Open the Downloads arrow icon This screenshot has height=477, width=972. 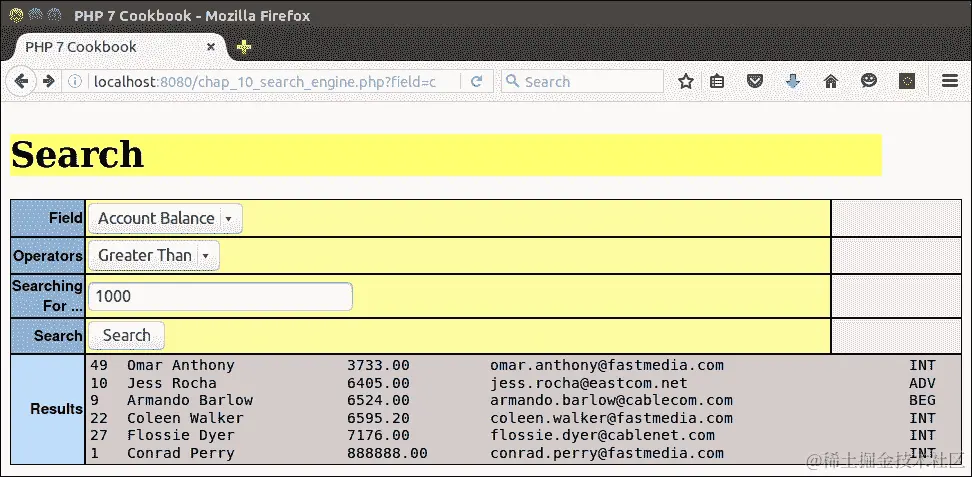pos(793,81)
